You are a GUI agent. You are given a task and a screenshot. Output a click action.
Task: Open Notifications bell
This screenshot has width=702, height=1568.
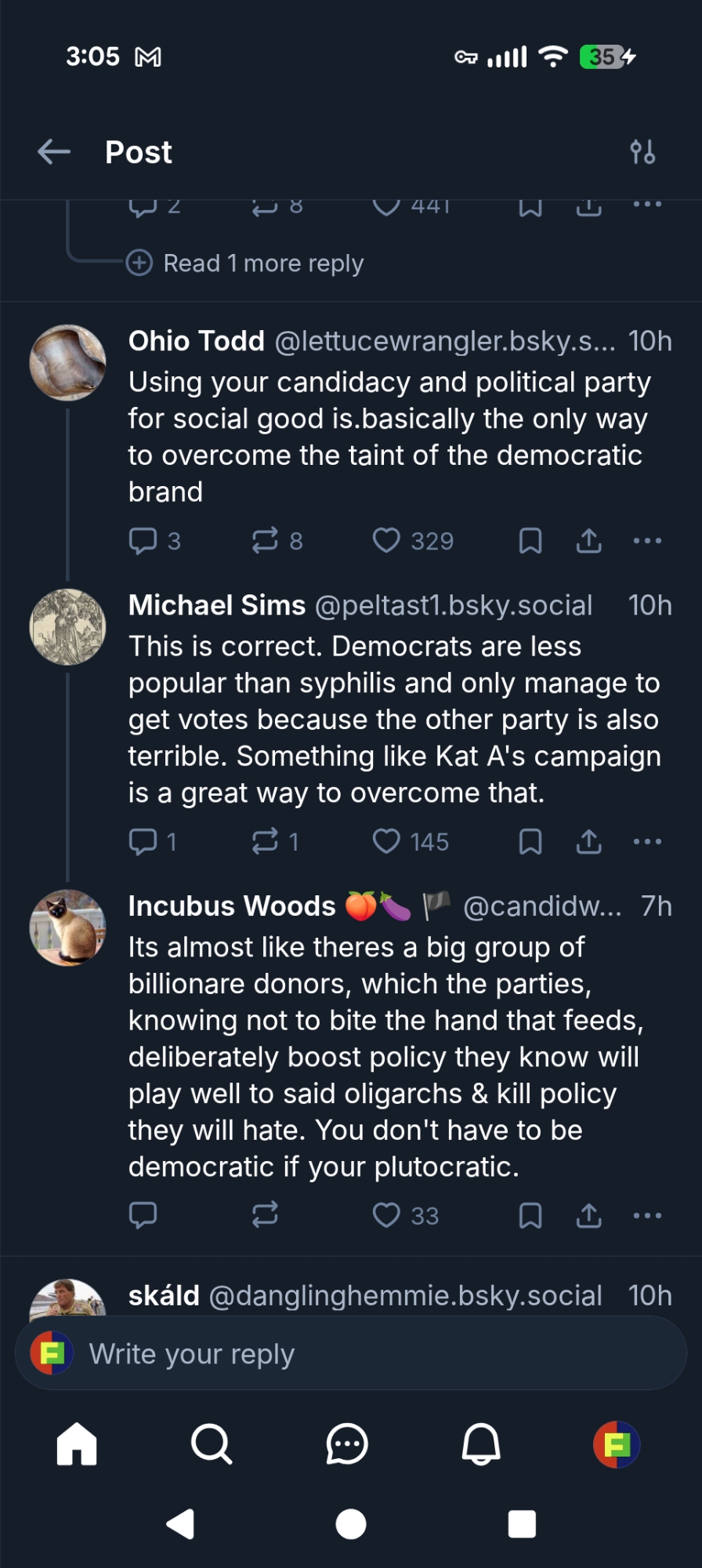click(481, 1444)
